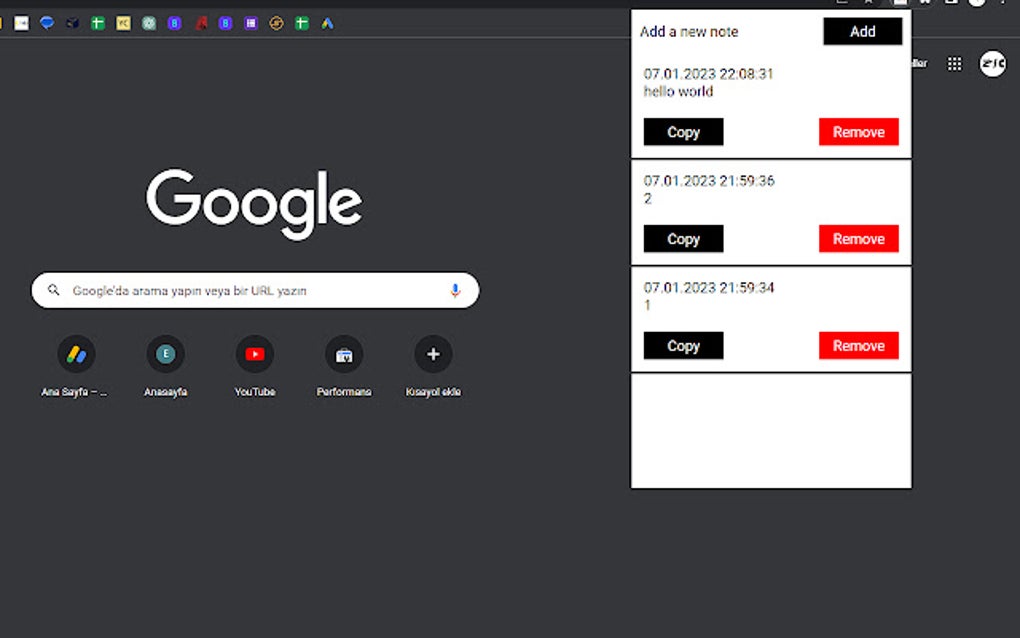Click the empty note area at popup bottom

pyautogui.click(x=770, y=430)
